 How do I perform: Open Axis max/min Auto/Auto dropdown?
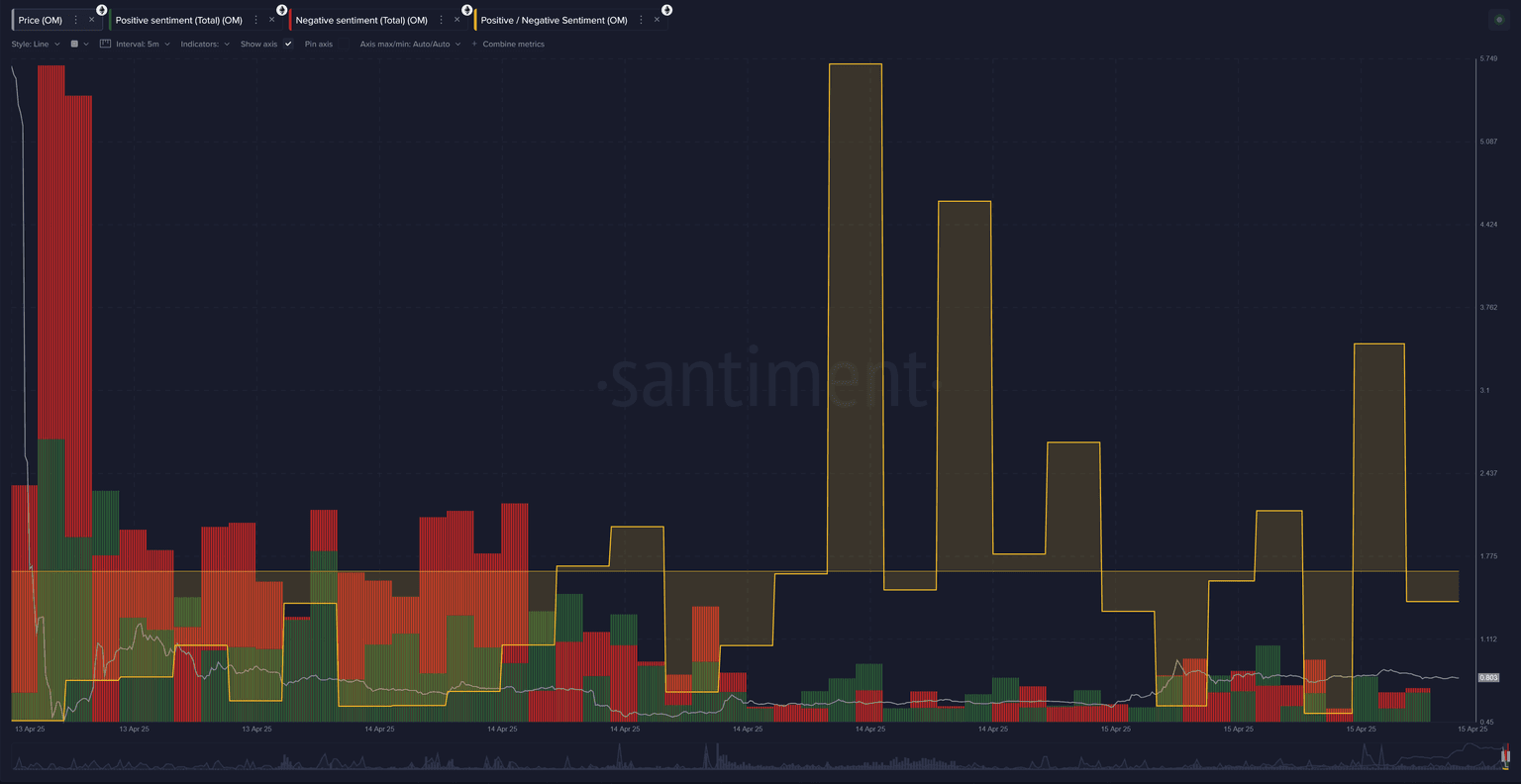pyautogui.click(x=410, y=44)
